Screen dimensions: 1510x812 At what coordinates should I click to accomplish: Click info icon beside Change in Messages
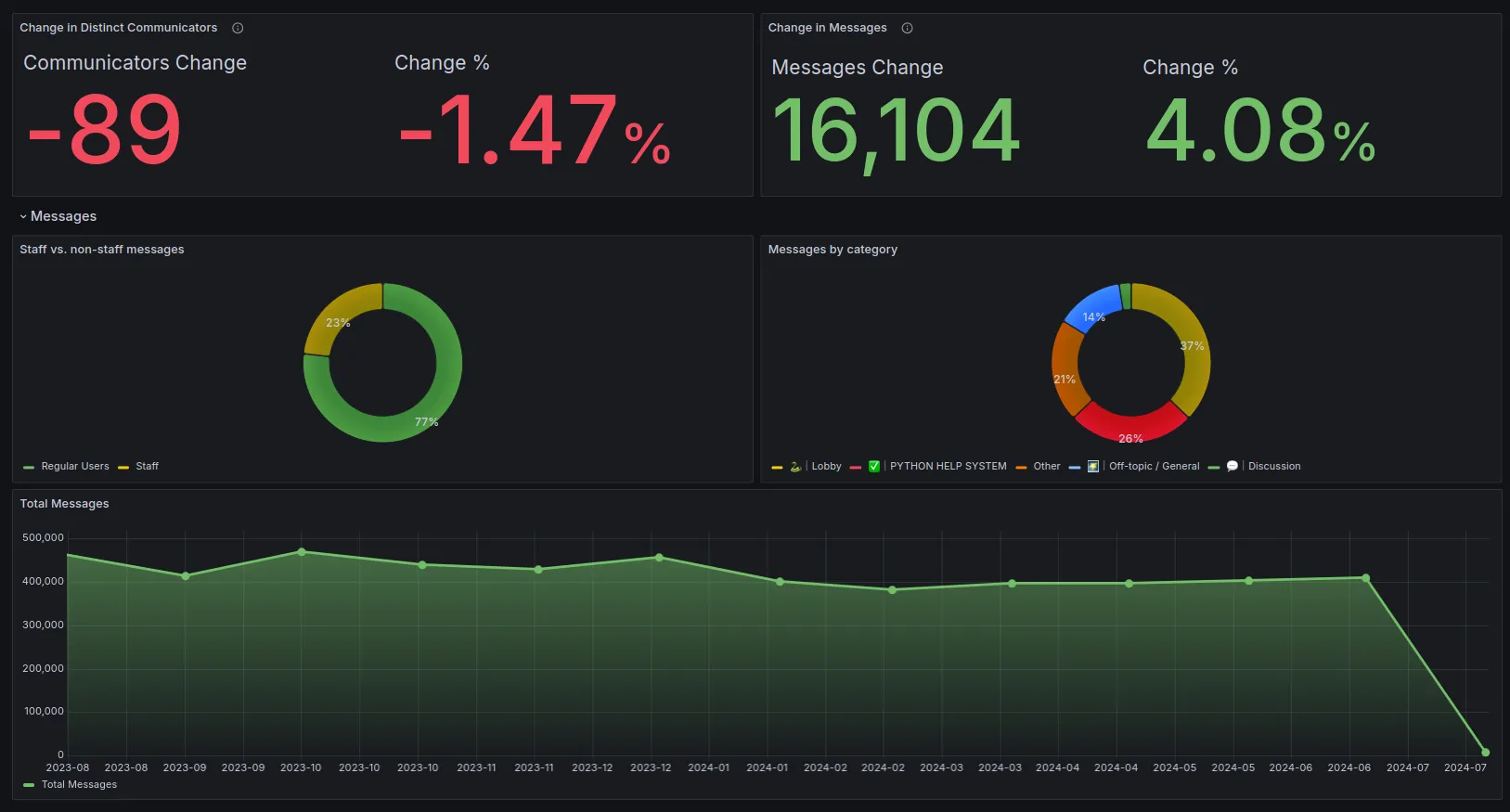pyautogui.click(x=907, y=28)
